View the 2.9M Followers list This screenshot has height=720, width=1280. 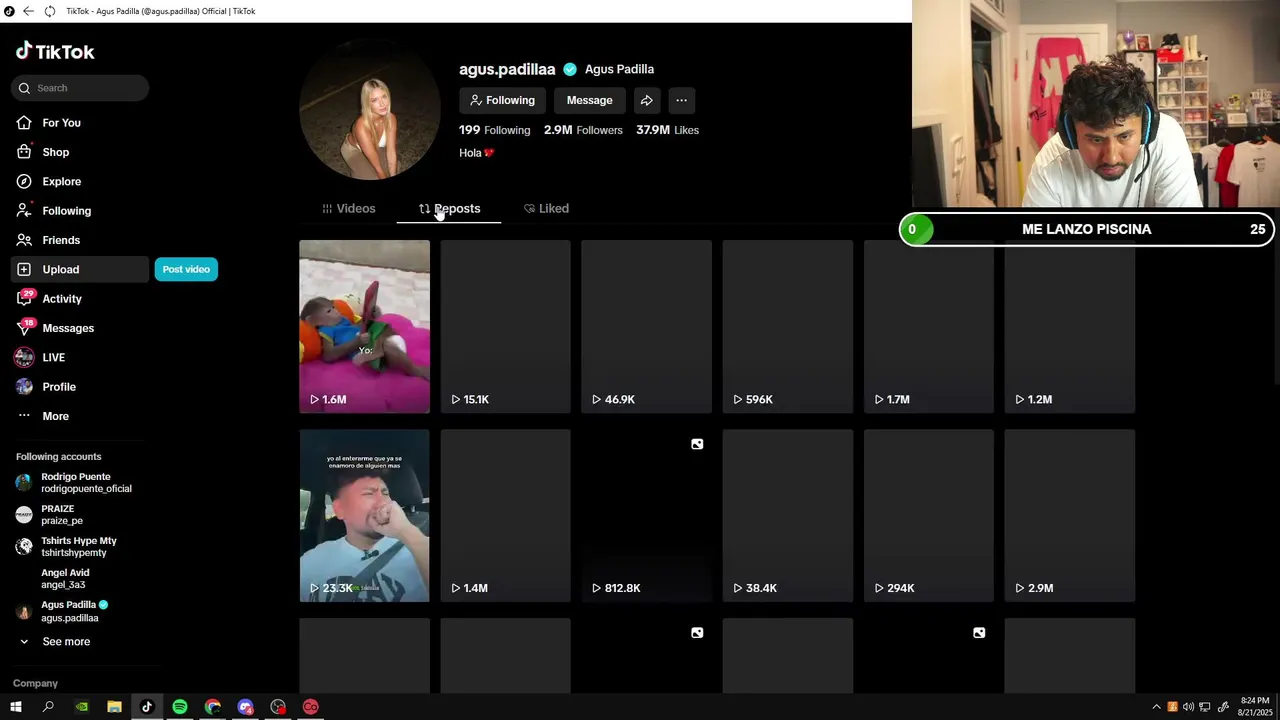click(583, 130)
